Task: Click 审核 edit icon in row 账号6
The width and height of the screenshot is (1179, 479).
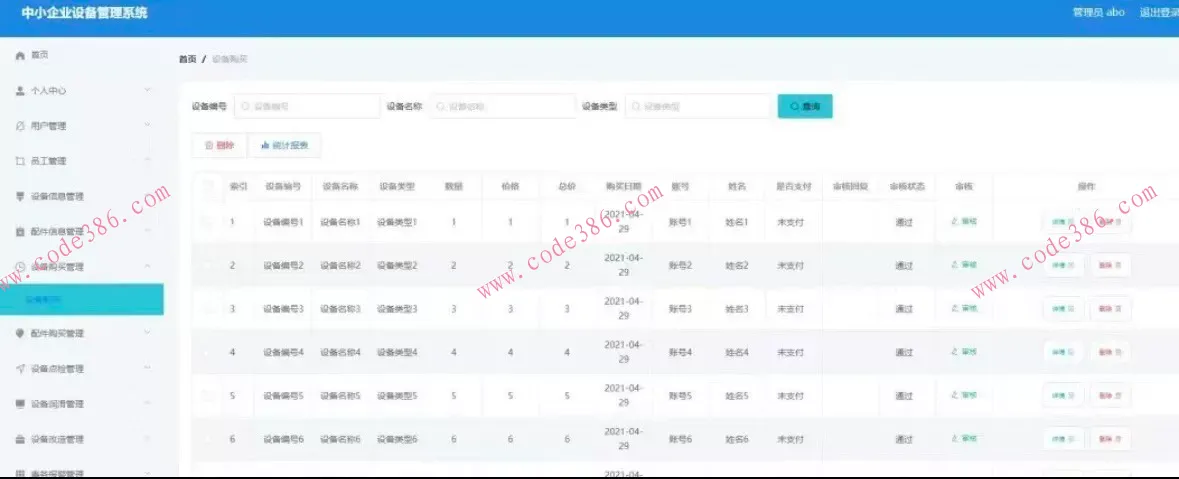Action: point(955,438)
